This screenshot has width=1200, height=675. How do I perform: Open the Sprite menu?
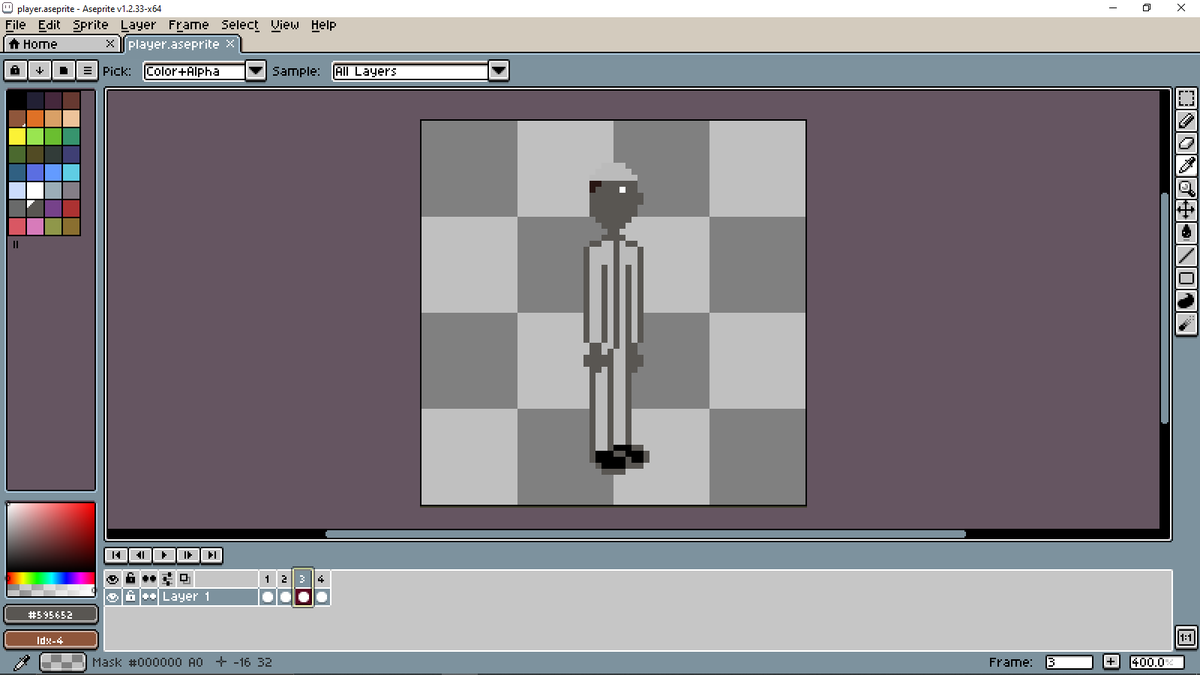pyautogui.click(x=91, y=25)
